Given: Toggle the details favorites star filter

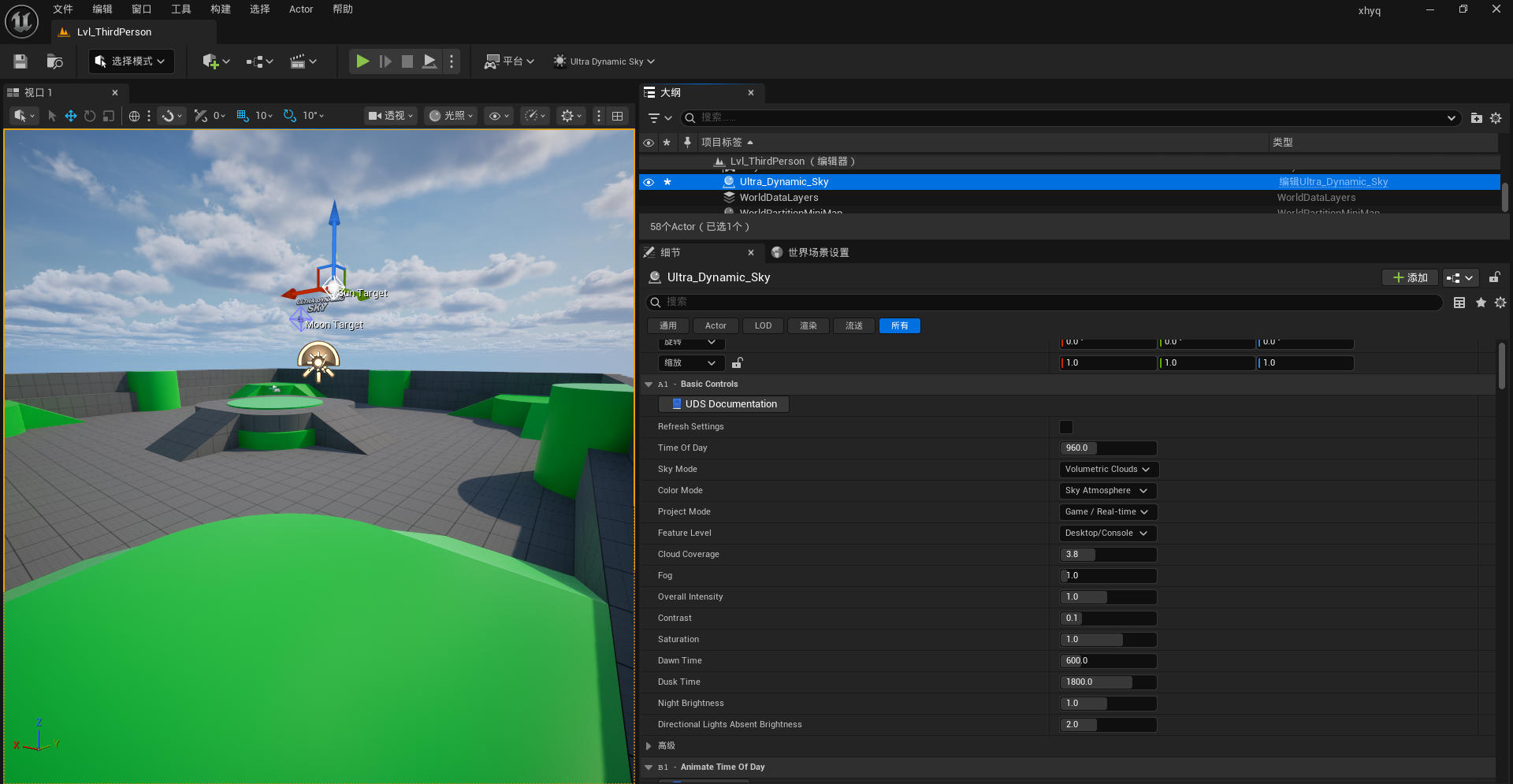Looking at the screenshot, I should 1481,303.
